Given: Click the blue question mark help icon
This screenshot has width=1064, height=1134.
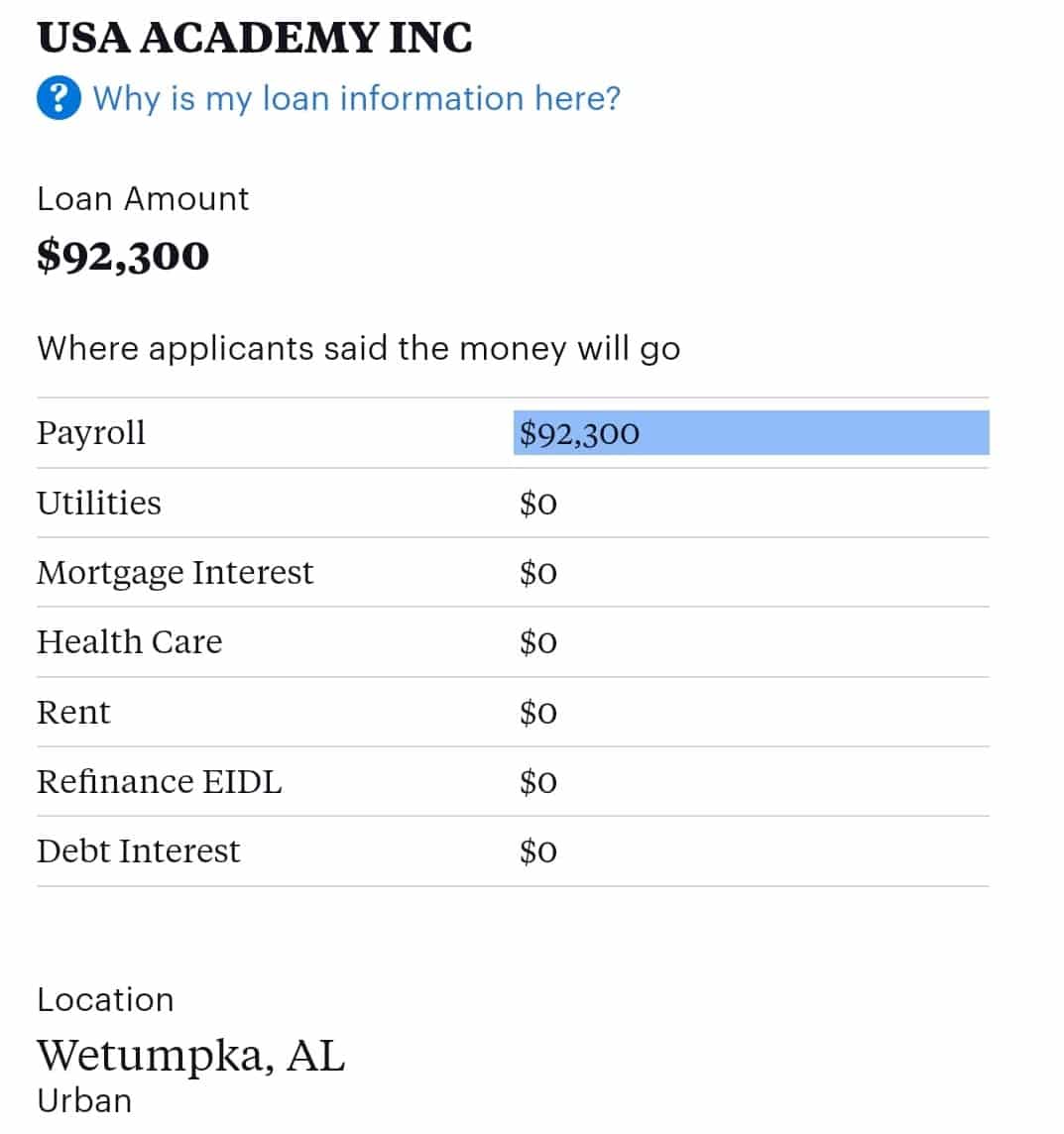Looking at the screenshot, I should [59, 98].
